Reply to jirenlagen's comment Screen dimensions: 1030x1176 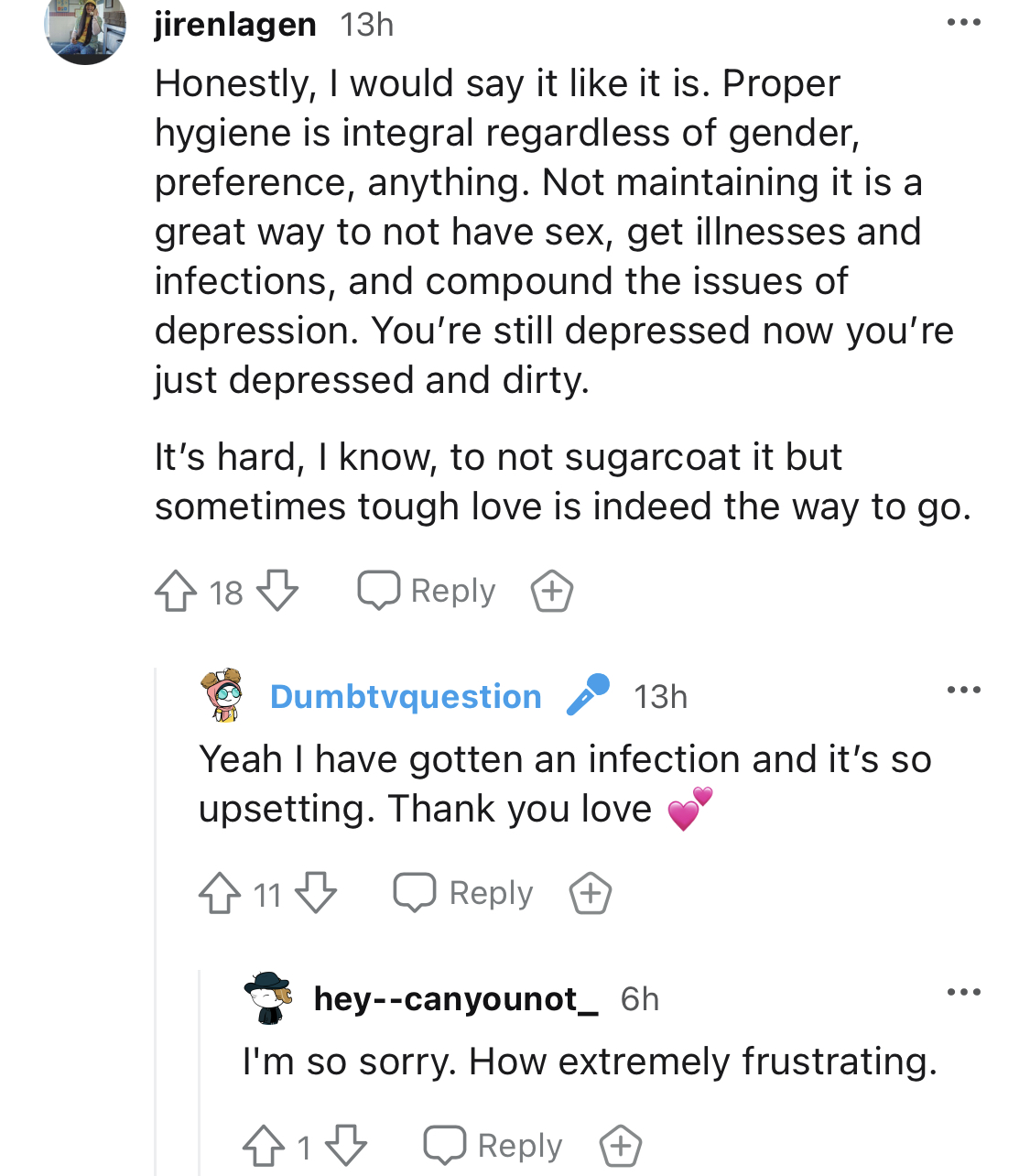coord(427,591)
